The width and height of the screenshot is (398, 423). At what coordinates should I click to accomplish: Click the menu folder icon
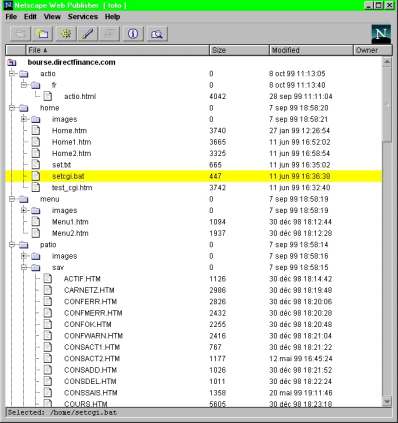tap(24, 199)
